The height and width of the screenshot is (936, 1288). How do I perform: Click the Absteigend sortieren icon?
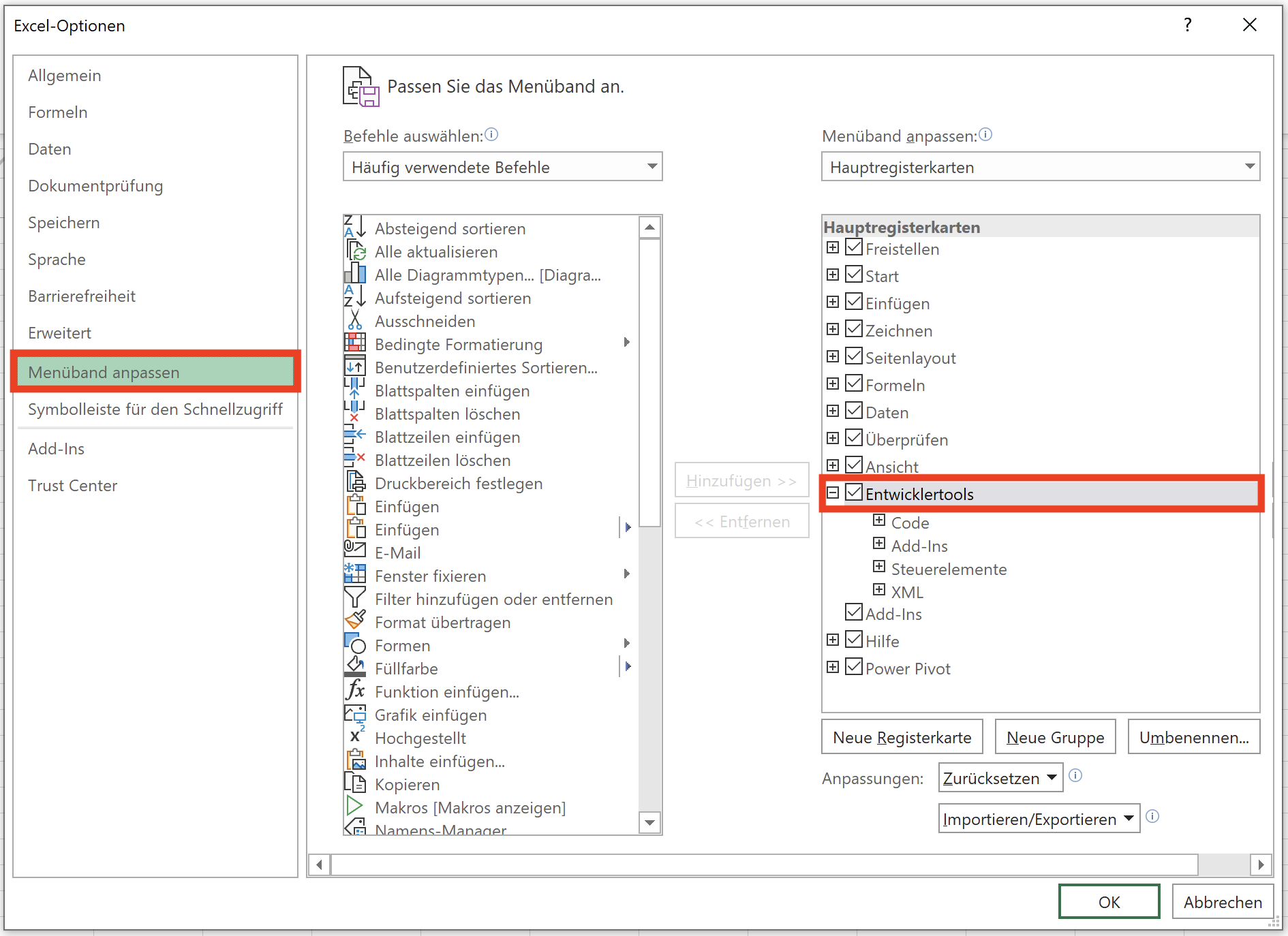pyautogui.click(x=355, y=228)
